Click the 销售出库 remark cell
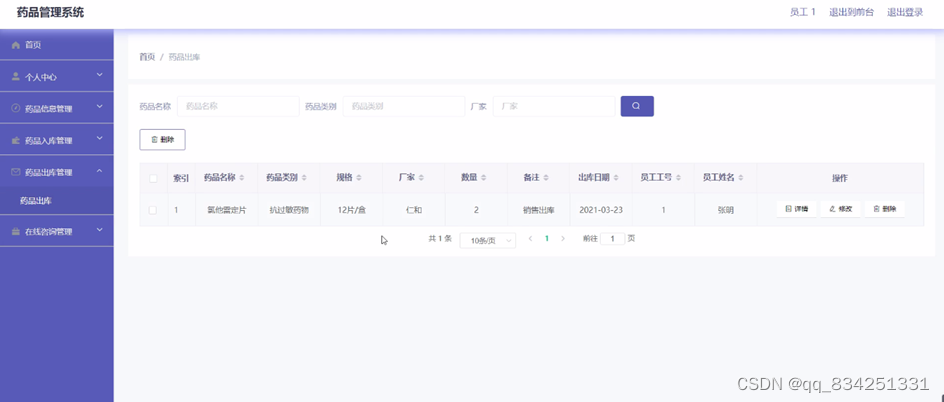Screen dimensions: 944x402 (x=539, y=210)
